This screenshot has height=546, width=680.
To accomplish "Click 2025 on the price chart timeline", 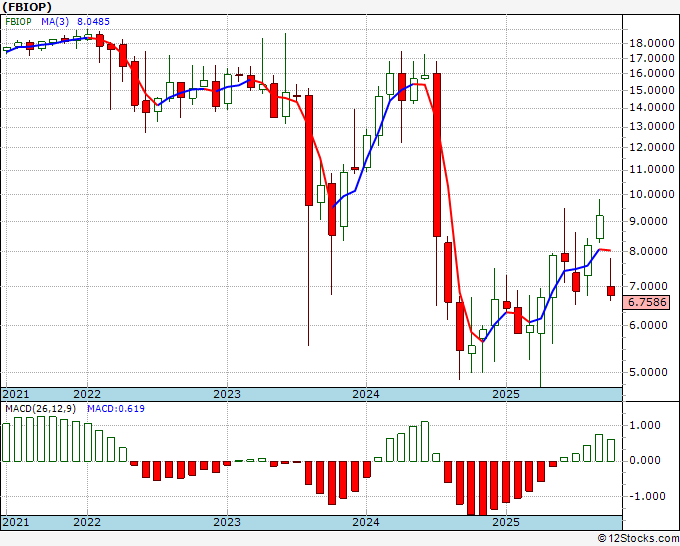I will click(506, 394).
